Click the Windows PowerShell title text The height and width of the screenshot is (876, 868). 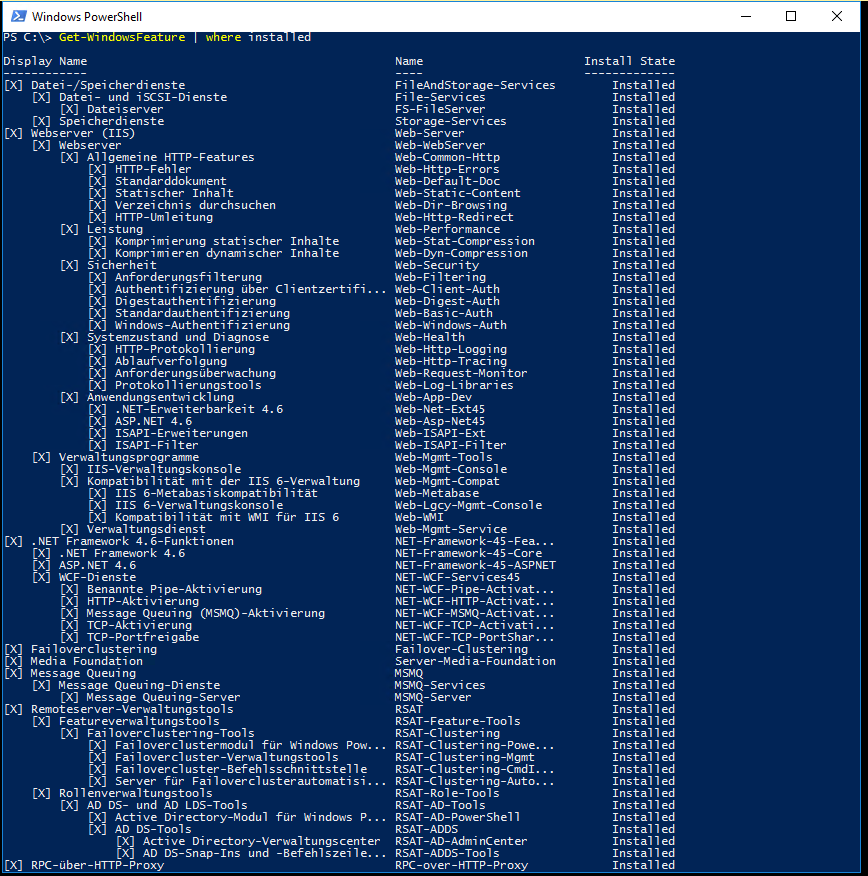[87, 17]
